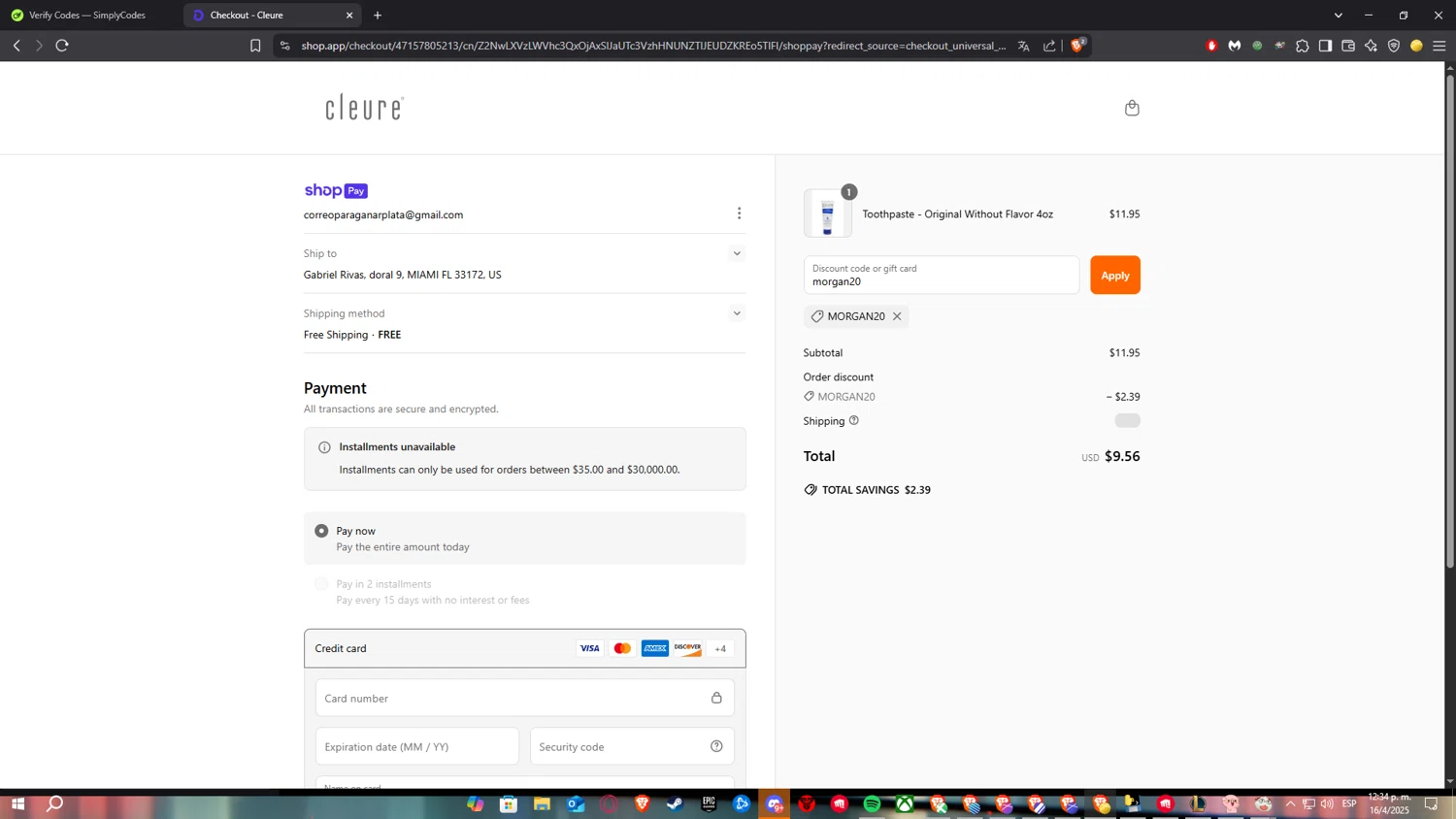This screenshot has width=1456, height=819.
Task: Click the $9.56 total amount
Action: coord(1122,456)
